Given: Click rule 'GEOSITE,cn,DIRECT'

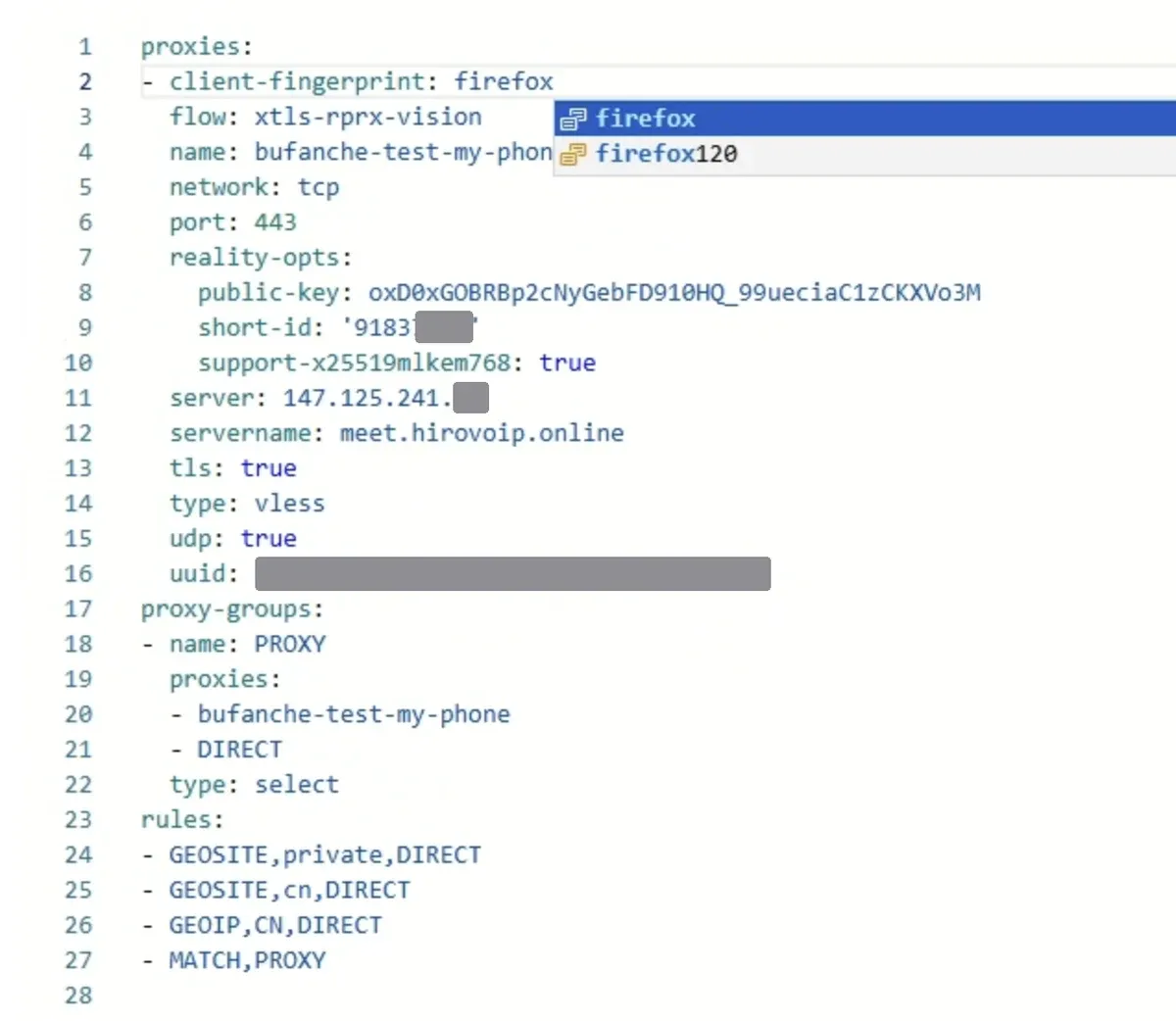Looking at the screenshot, I should (x=290, y=890).
